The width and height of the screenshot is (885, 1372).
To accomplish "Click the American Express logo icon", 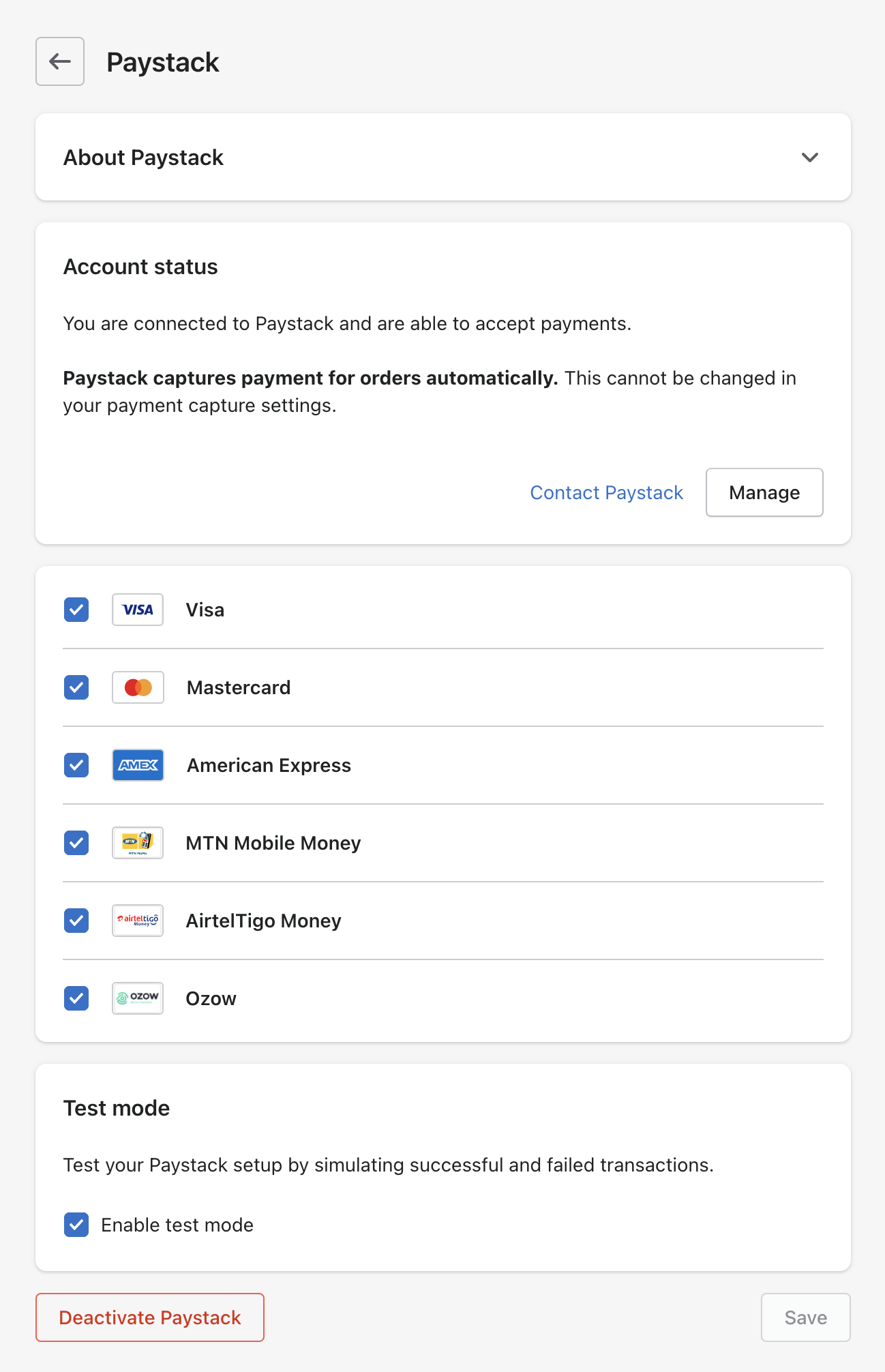I will point(138,765).
